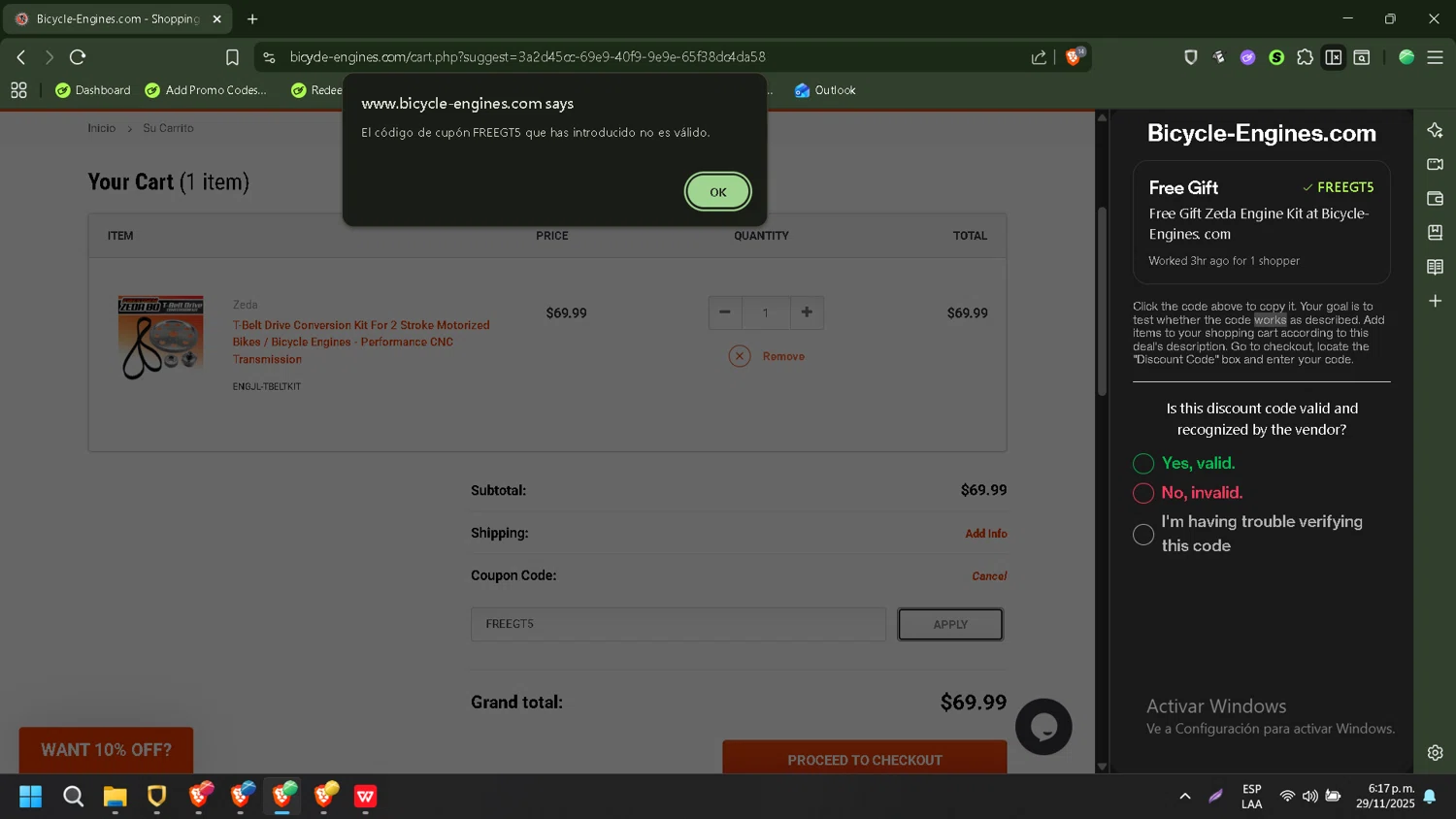
Task: Click OK in the invalid coupon alert
Action: 717,192
